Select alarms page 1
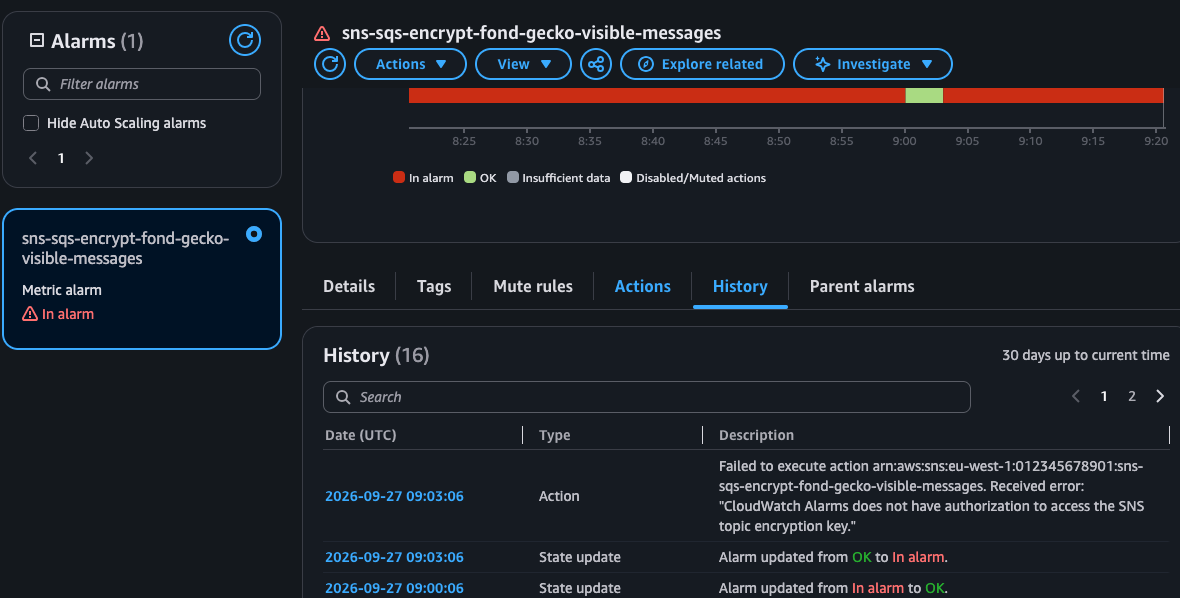The height and width of the screenshot is (598, 1180). 61,158
